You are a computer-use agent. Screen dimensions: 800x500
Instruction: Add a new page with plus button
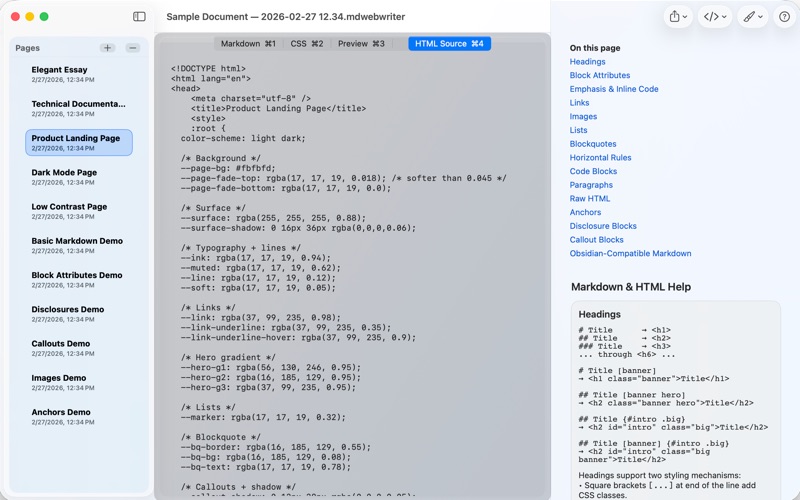[107, 47]
